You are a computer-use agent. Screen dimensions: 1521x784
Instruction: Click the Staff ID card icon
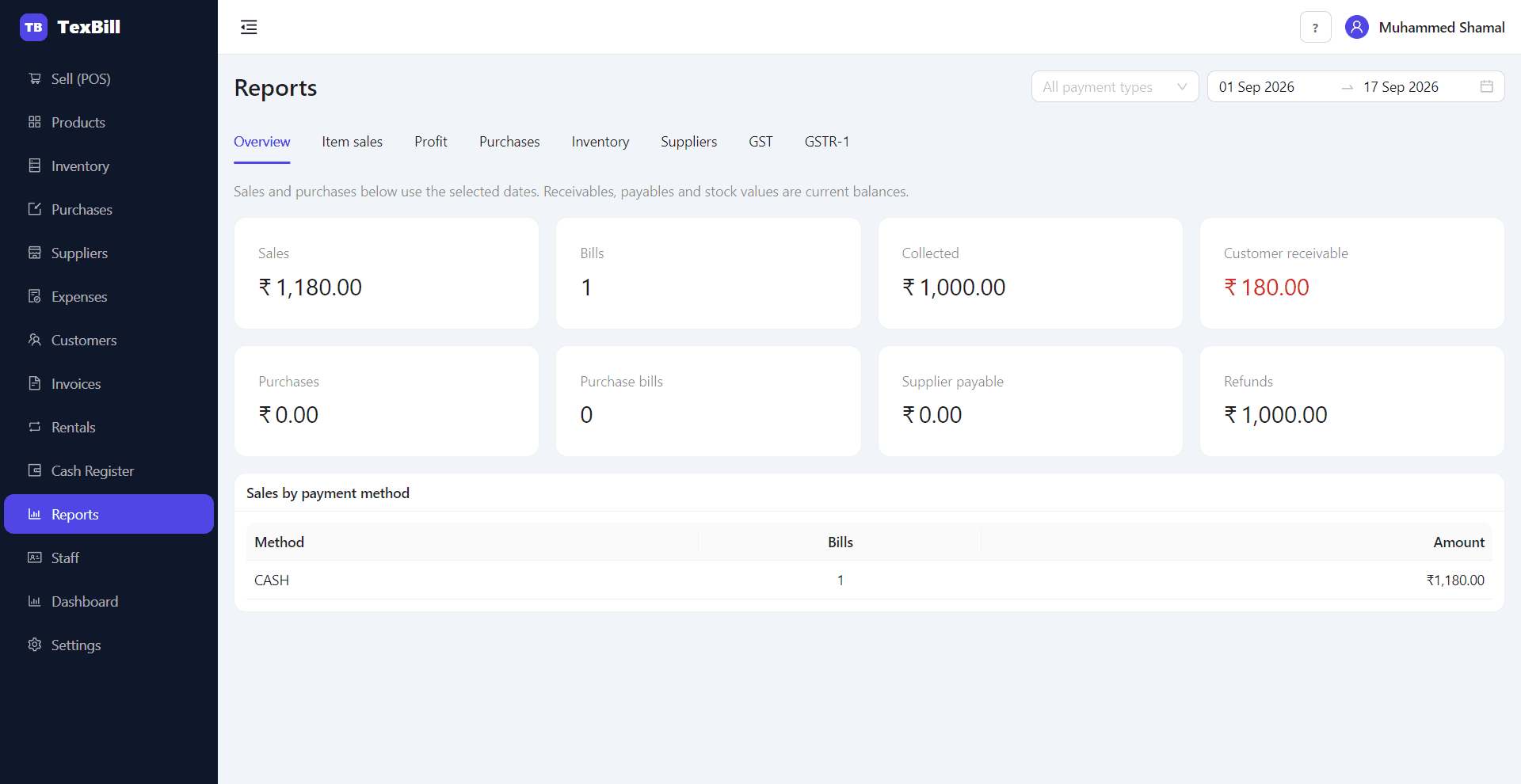coord(35,558)
